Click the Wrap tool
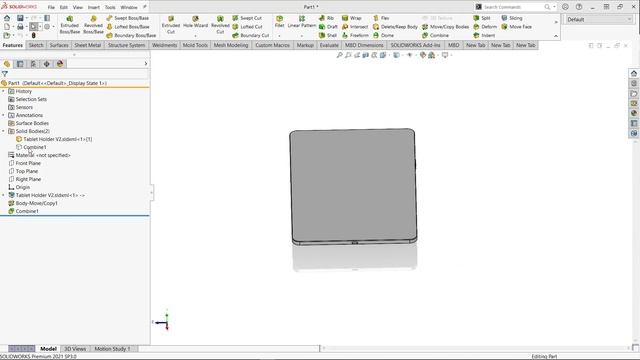Viewport: 640px width, 360px height. coord(351,18)
